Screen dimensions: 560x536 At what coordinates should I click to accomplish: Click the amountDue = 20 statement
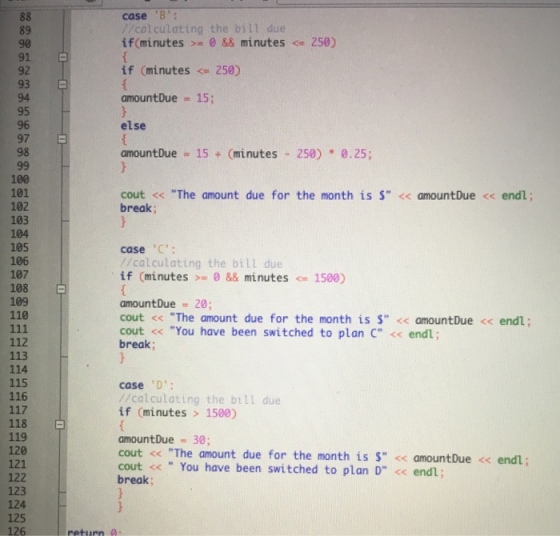(166, 304)
